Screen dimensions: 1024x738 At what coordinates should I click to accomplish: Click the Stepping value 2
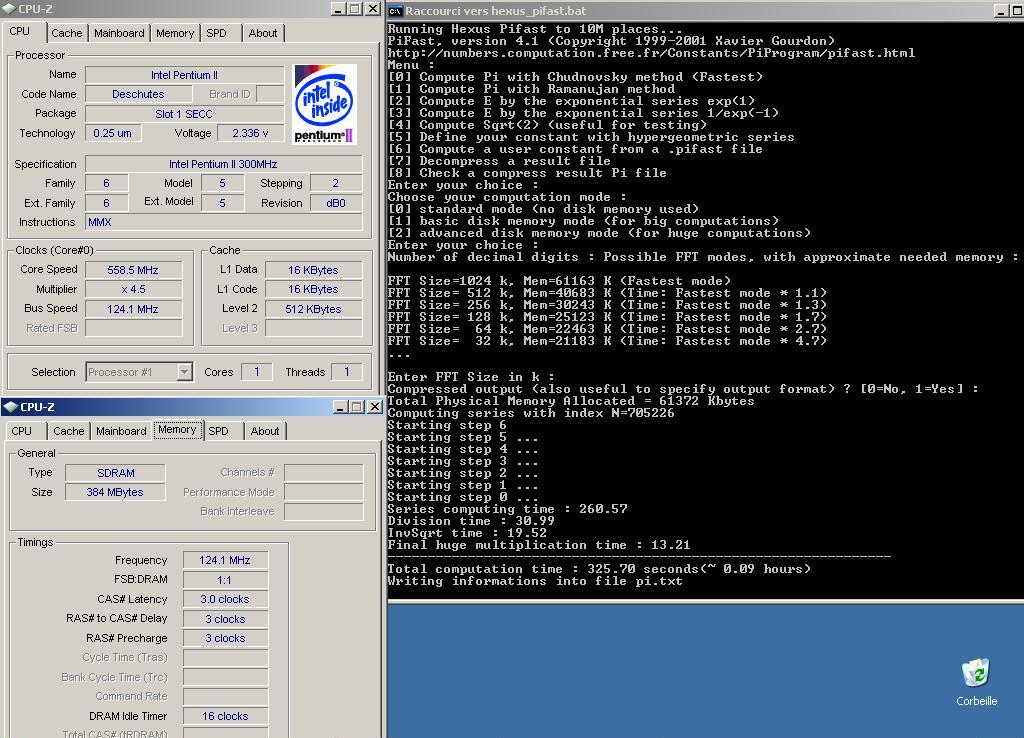tap(336, 184)
